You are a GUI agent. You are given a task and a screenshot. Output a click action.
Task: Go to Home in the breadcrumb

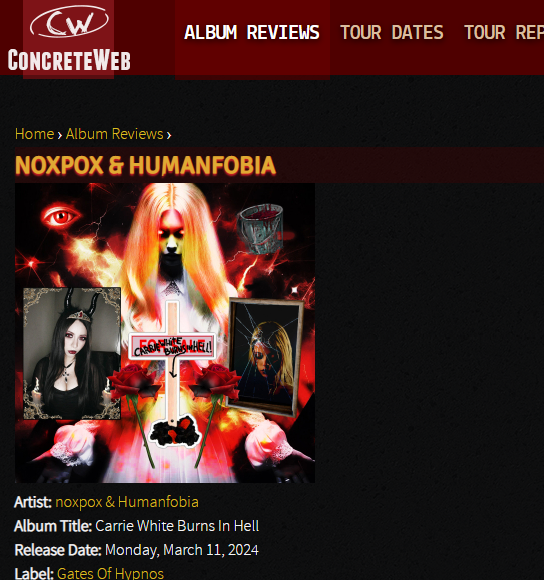(x=34, y=134)
